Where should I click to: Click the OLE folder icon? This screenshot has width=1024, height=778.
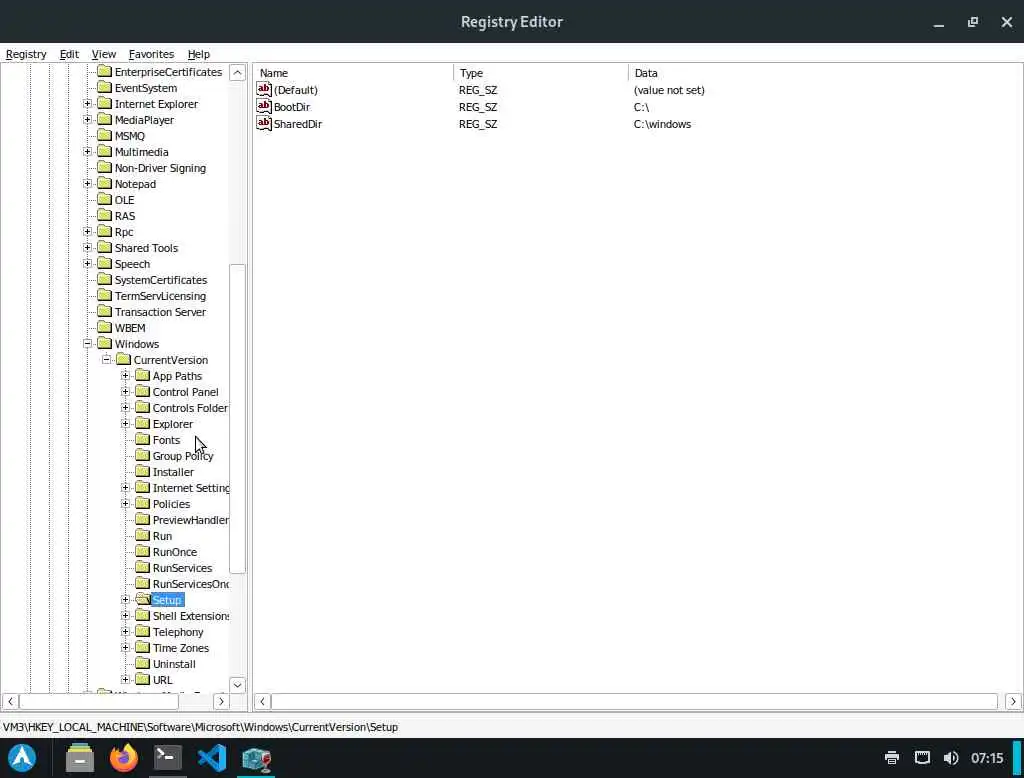104,199
